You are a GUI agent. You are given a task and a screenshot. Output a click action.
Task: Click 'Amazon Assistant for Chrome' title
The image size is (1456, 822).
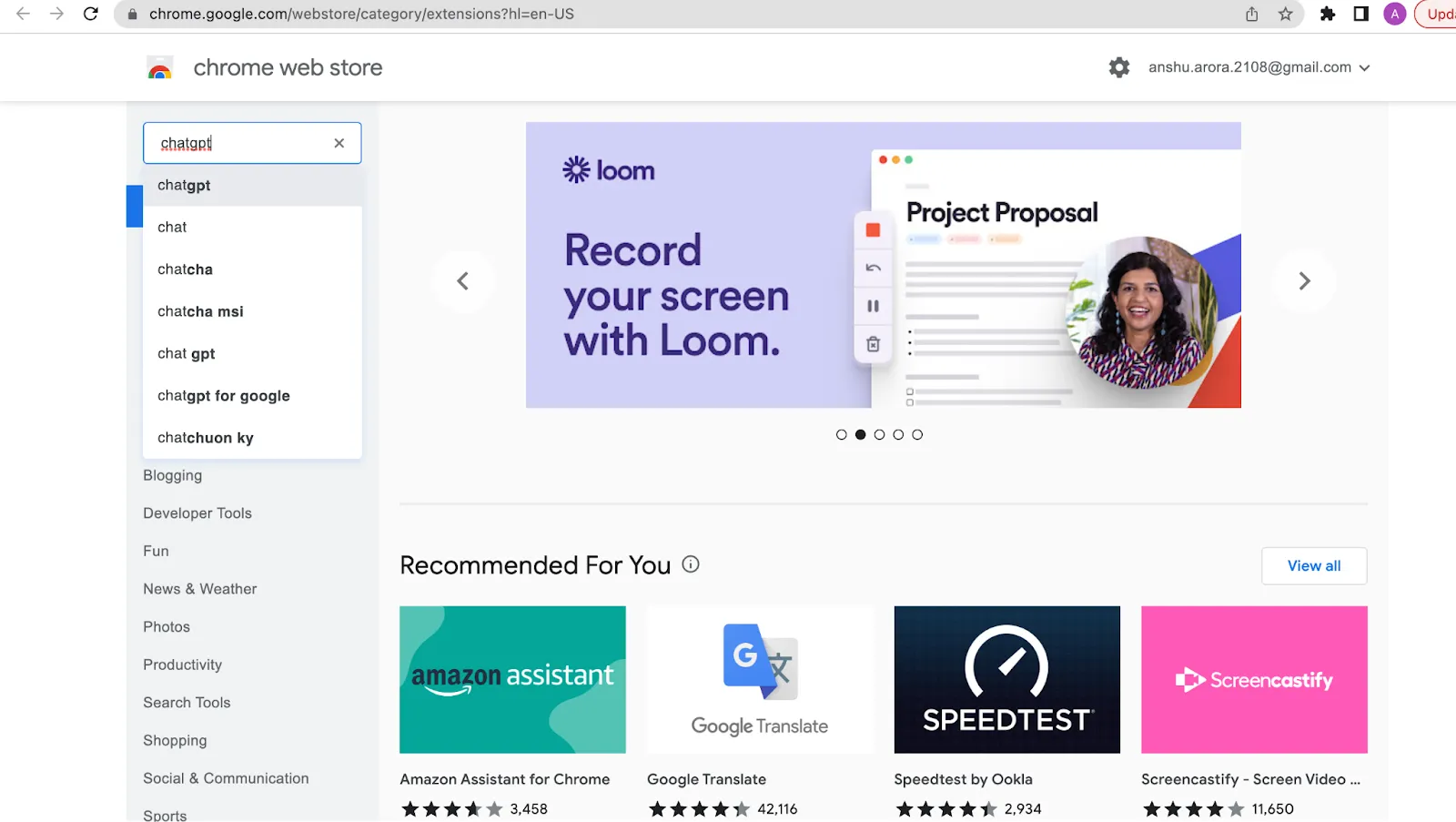tap(505, 779)
